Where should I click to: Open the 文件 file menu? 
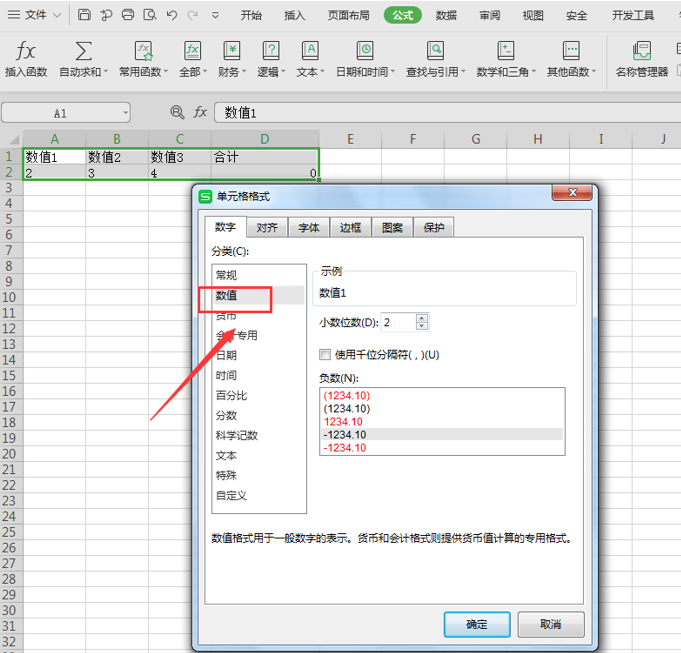tap(34, 15)
